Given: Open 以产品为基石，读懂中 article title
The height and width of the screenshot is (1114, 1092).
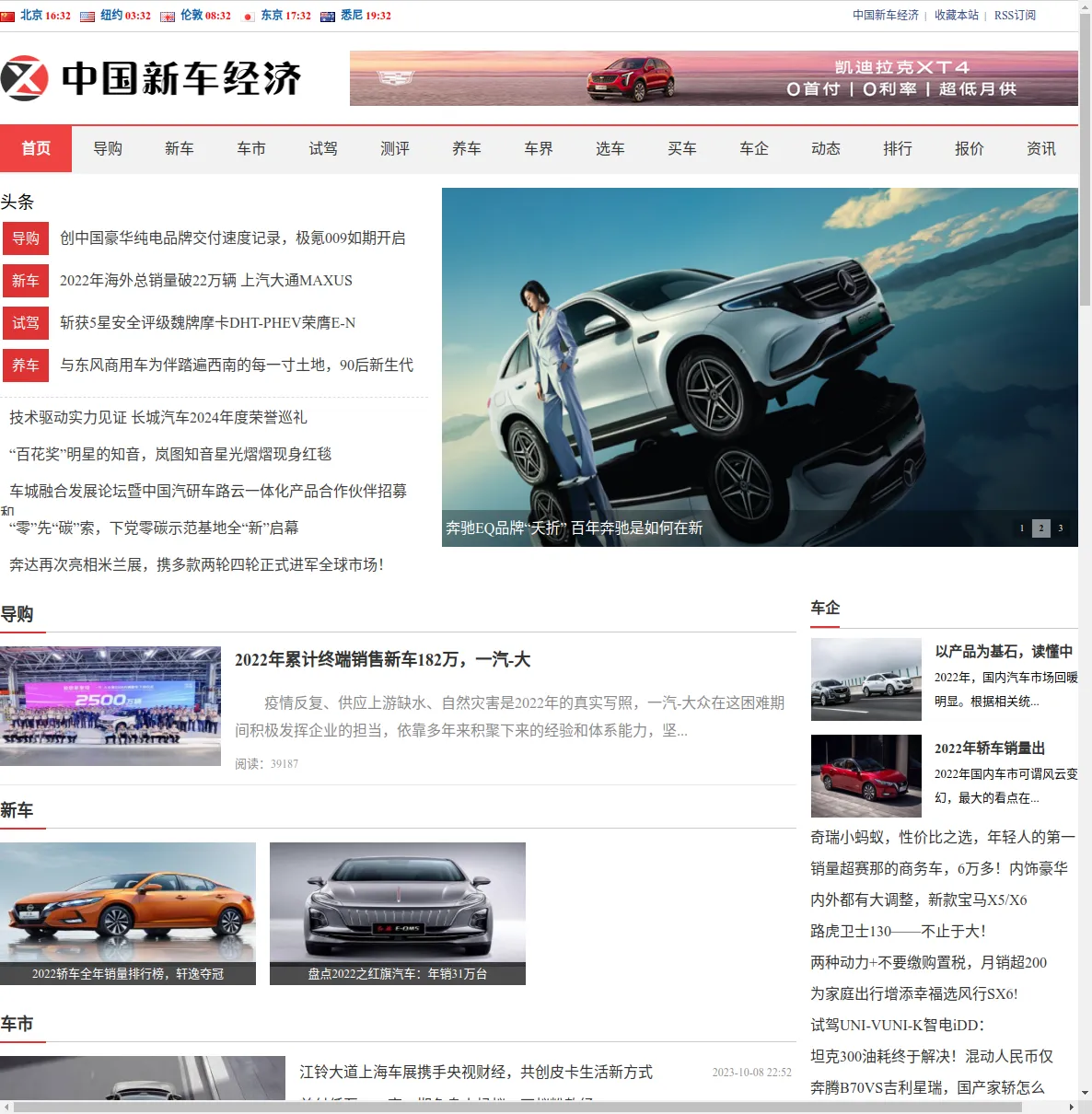Looking at the screenshot, I should [1005, 652].
